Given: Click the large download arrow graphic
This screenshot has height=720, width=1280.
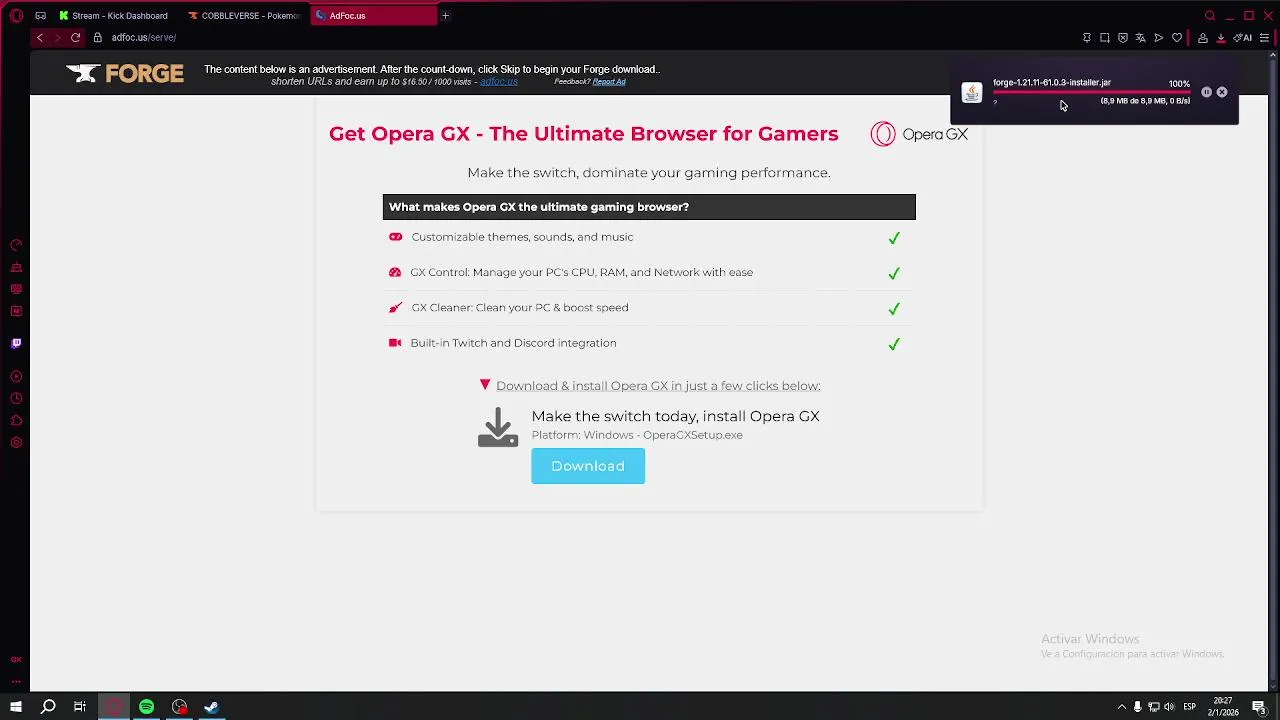Looking at the screenshot, I should 498,427.
